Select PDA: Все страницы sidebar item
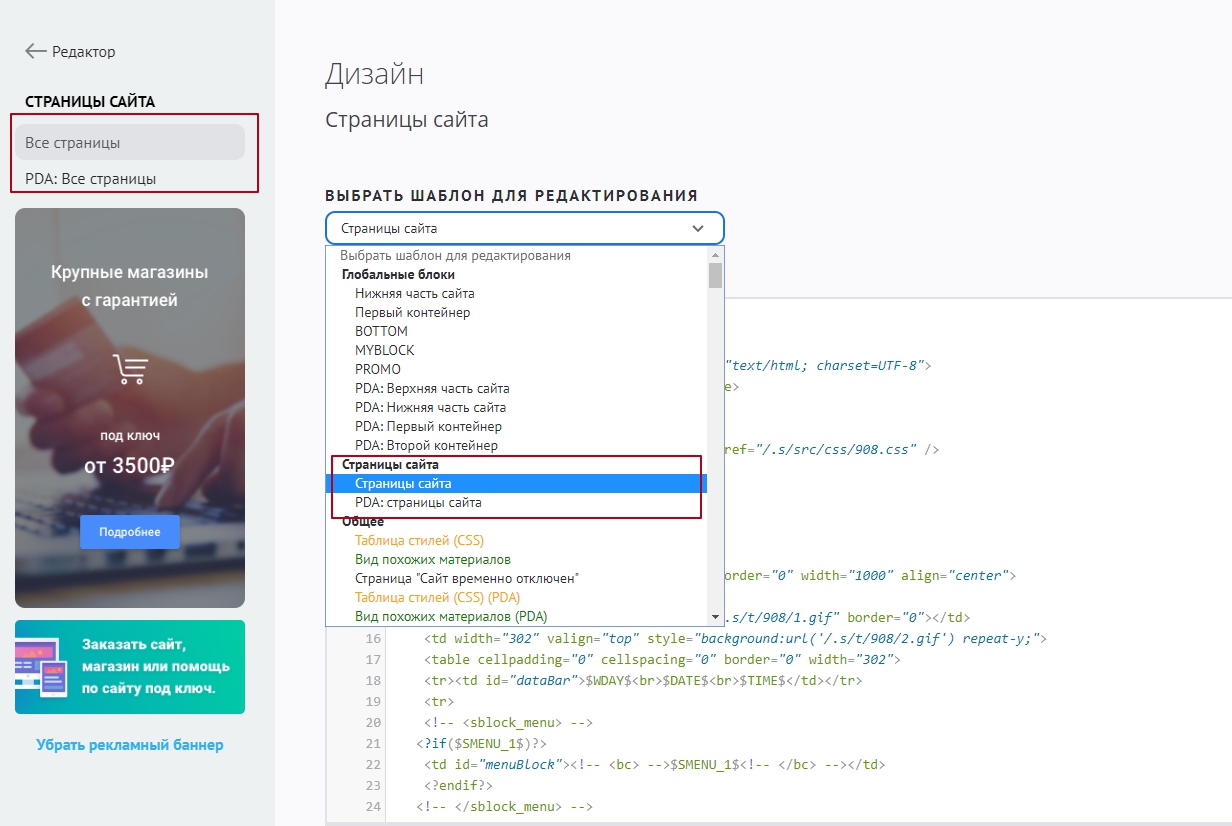The height and width of the screenshot is (826, 1232). (91, 179)
